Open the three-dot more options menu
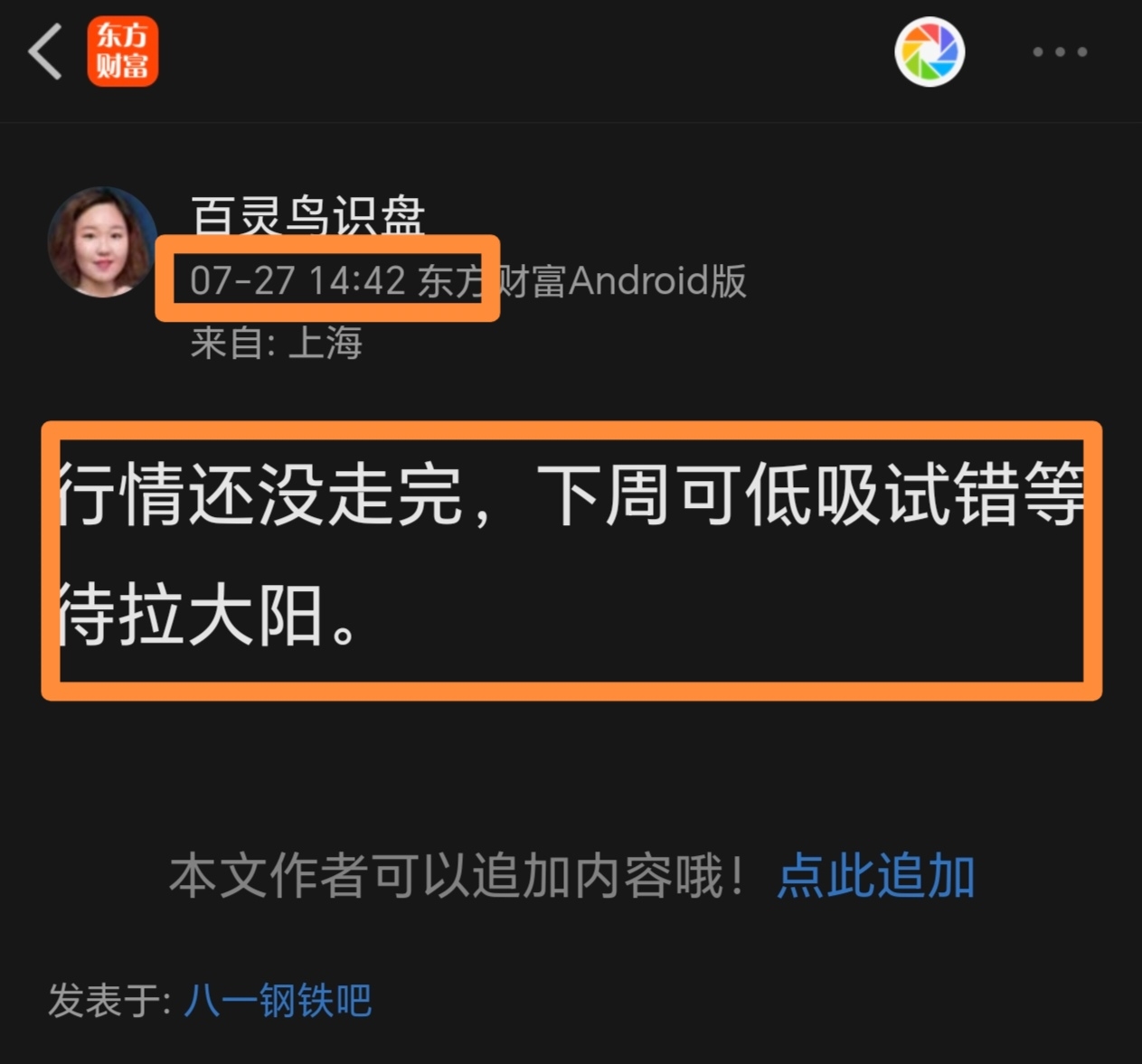Viewport: 1142px width, 1064px height. coord(1060,52)
